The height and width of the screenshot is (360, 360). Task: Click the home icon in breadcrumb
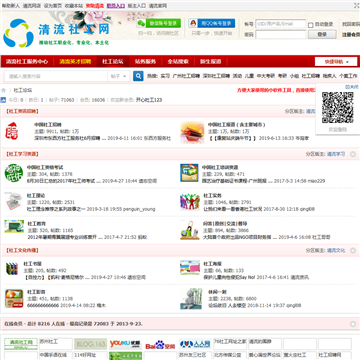(x=4, y=90)
